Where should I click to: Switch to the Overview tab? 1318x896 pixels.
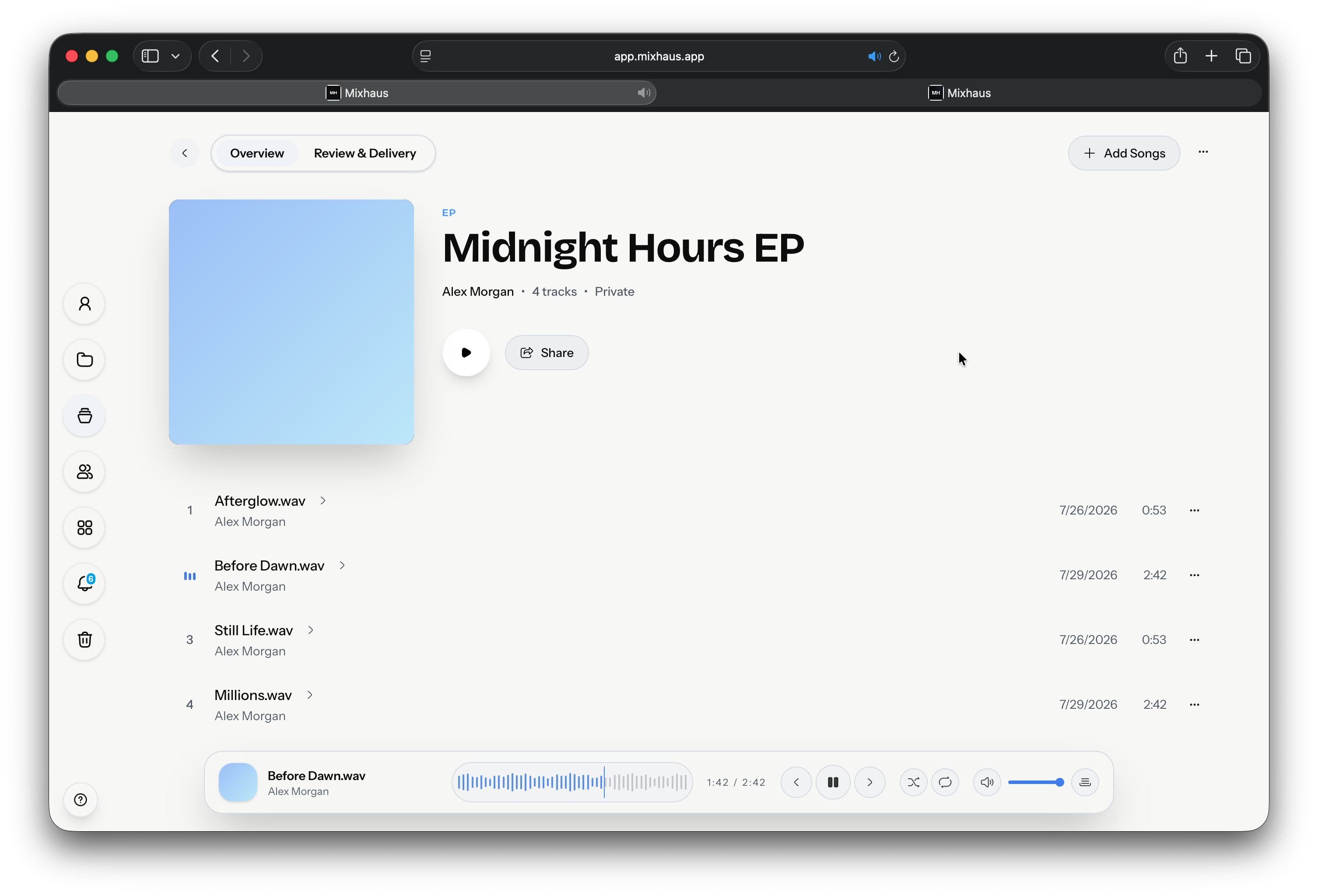pos(257,153)
